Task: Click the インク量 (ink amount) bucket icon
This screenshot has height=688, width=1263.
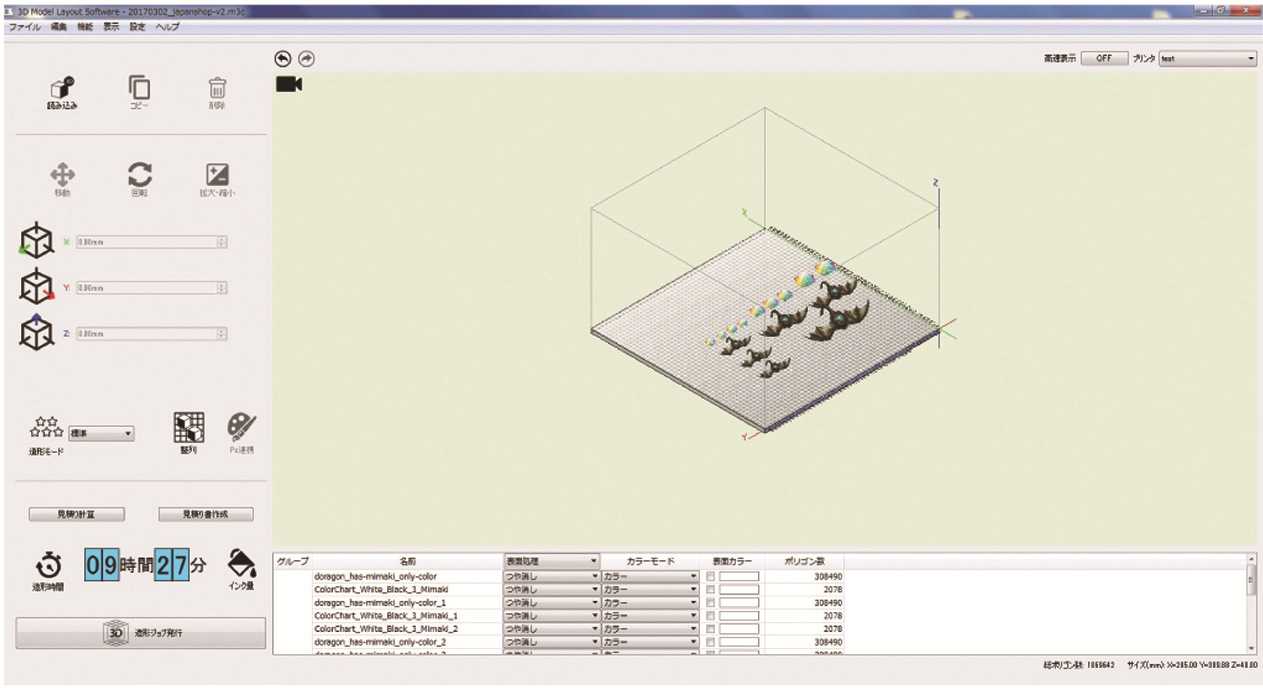Action: click(x=241, y=562)
